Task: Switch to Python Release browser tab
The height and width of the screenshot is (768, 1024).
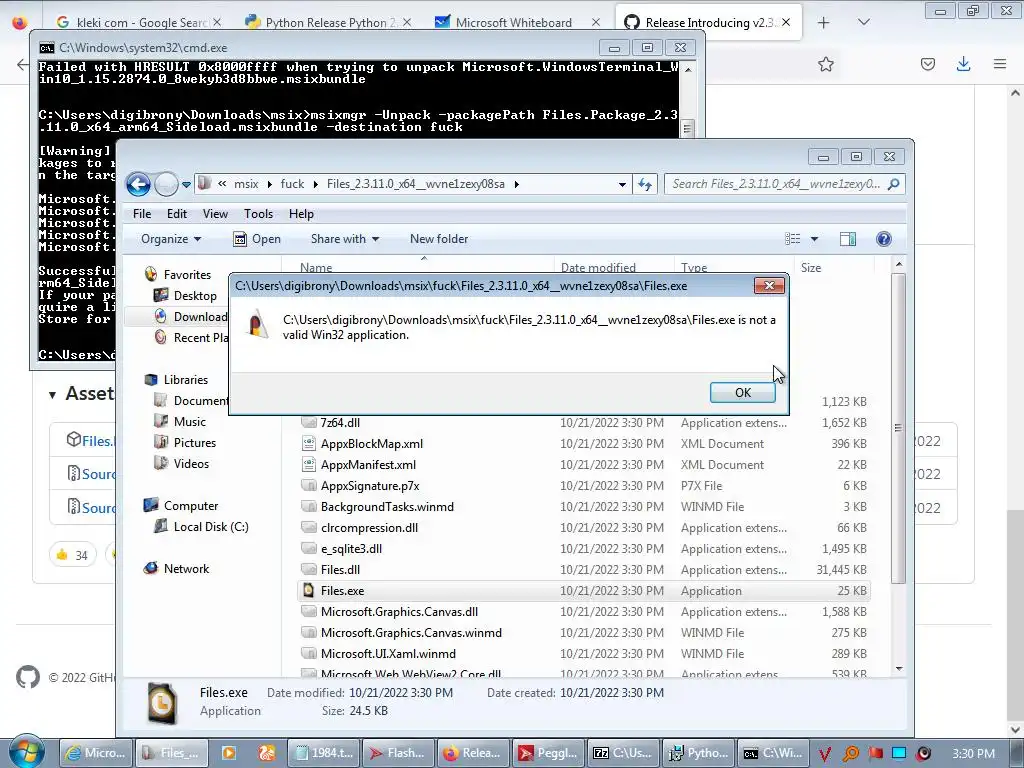Action: point(327,22)
